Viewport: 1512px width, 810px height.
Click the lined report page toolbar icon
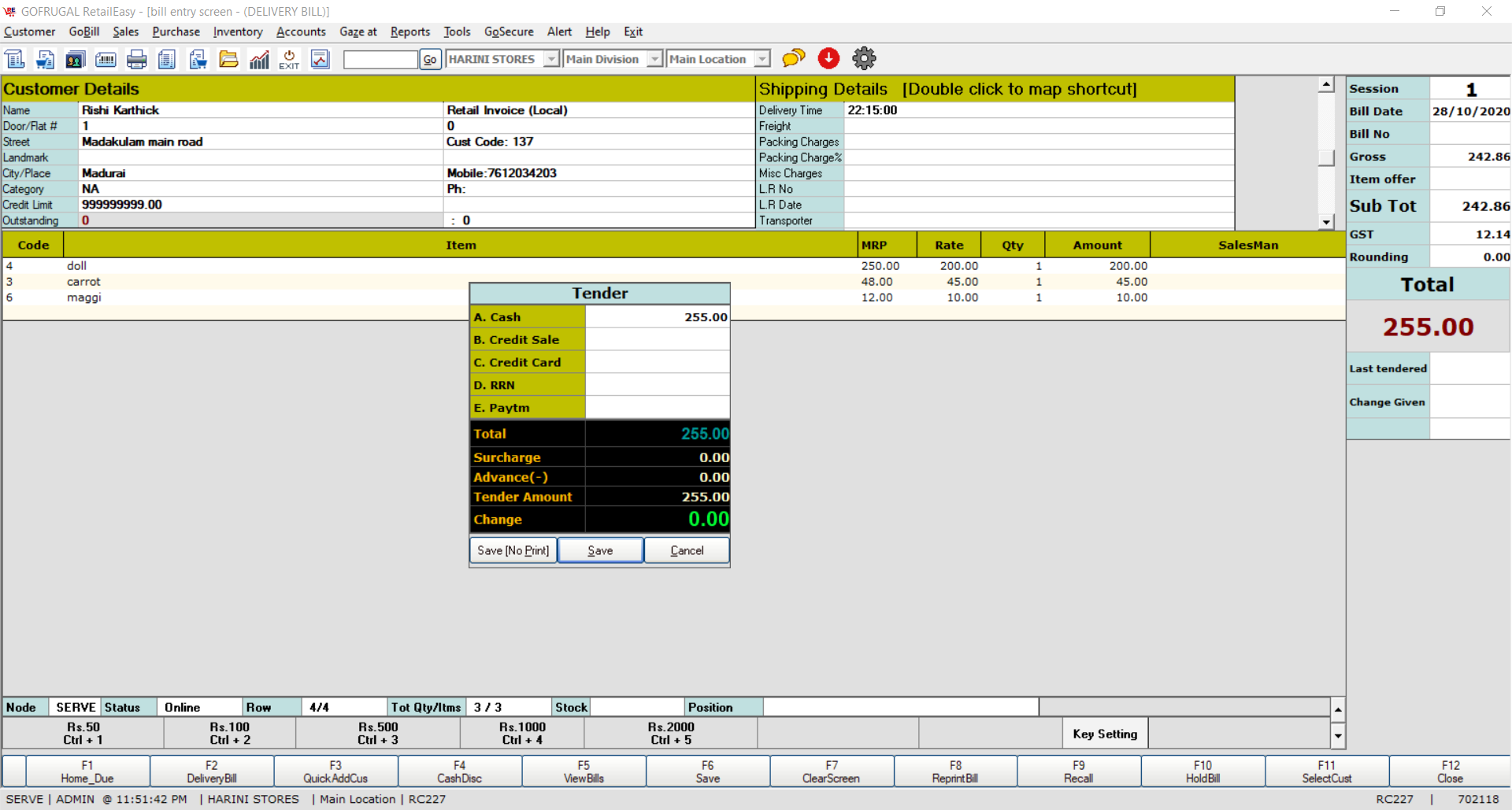tap(167, 59)
